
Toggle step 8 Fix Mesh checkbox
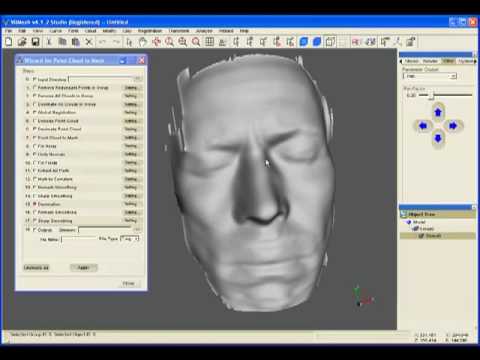[35, 146]
